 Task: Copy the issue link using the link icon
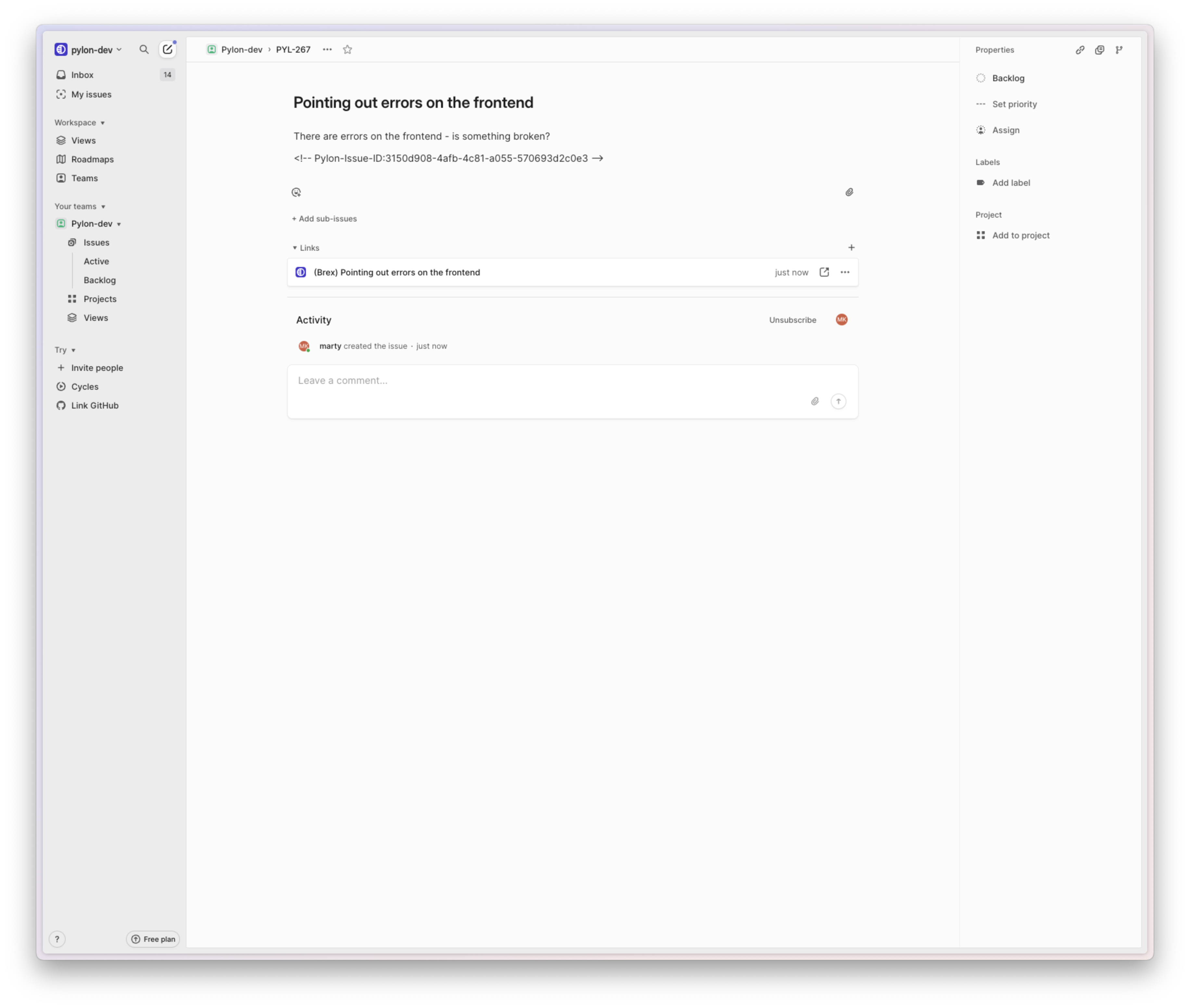pyautogui.click(x=1080, y=50)
